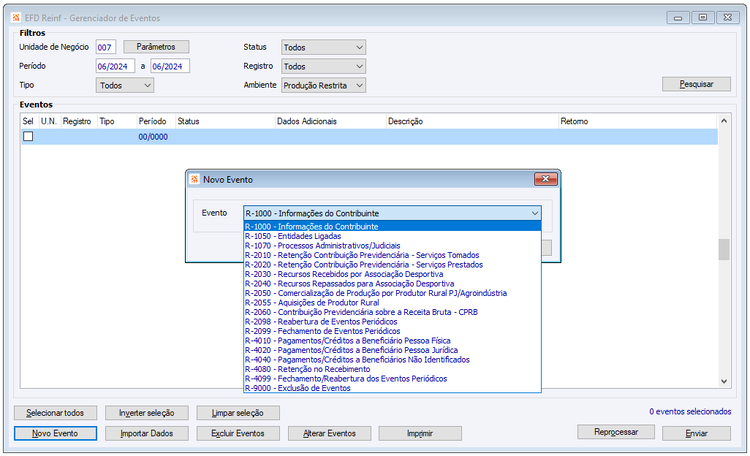The height and width of the screenshot is (456, 750).
Task: Choose R-1070 - Processos Administrativos/Judiciais
Action: [x=392, y=245]
